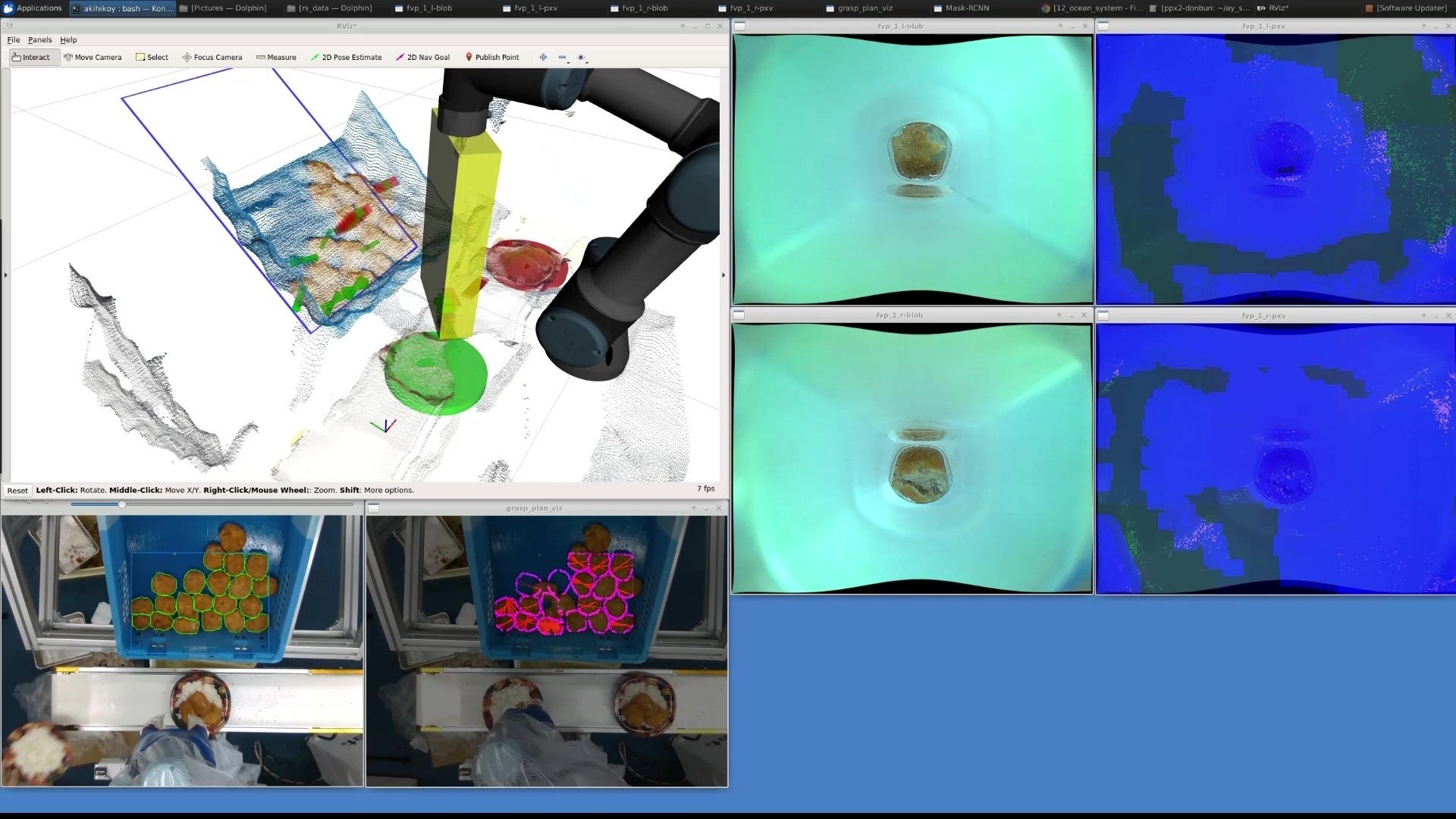Activate the Move Camera tool
This screenshot has width=1456, height=819.
pos(93,57)
